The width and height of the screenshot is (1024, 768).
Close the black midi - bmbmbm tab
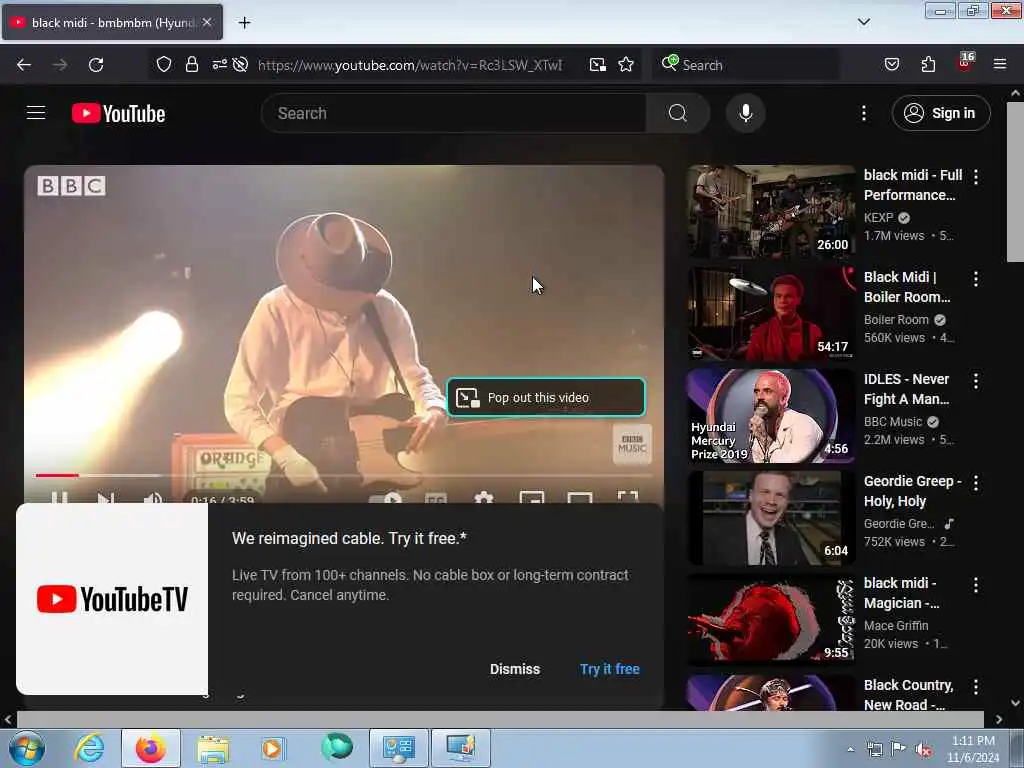click(206, 22)
